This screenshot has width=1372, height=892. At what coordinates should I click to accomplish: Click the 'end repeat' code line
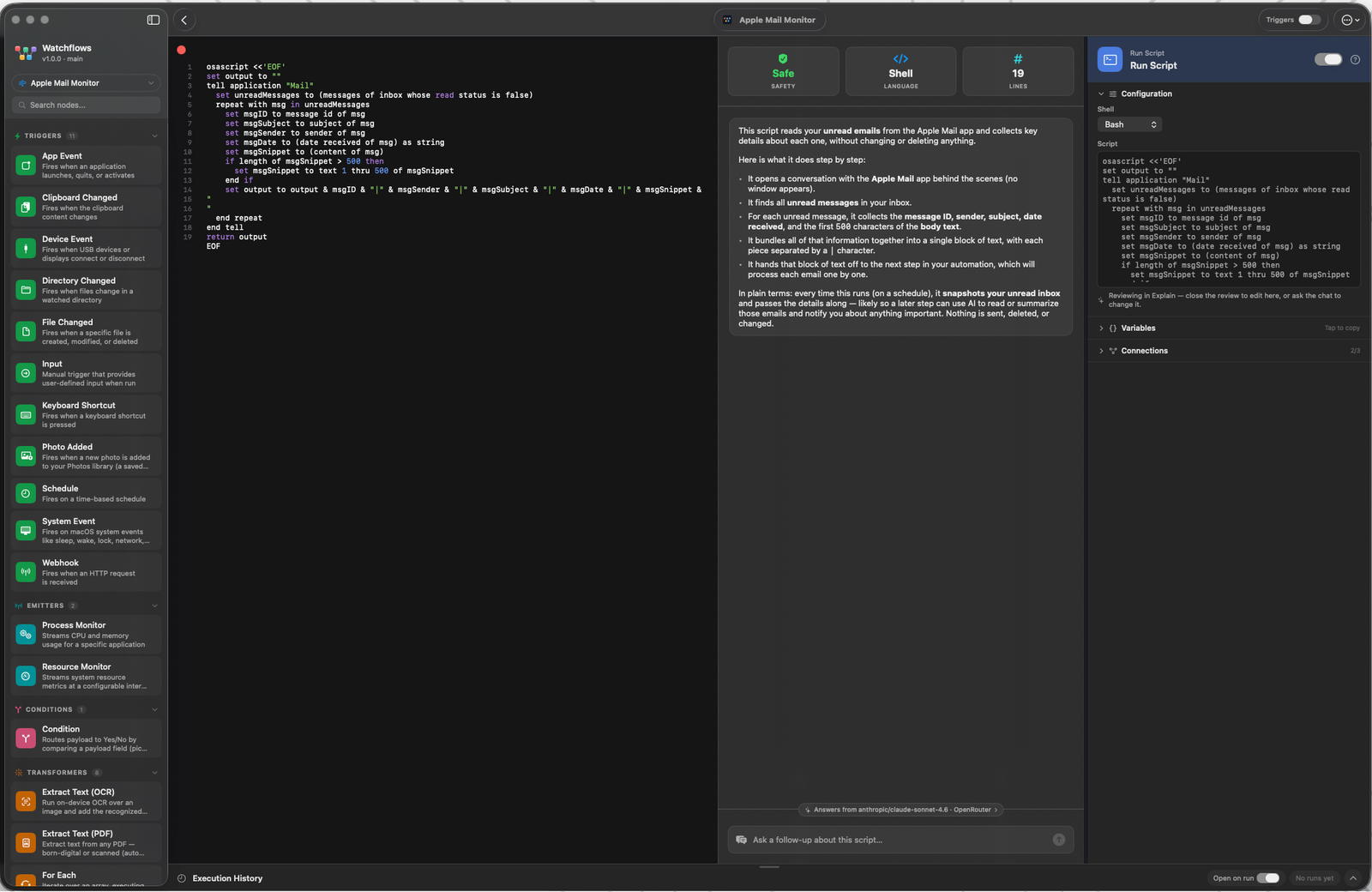coord(239,218)
